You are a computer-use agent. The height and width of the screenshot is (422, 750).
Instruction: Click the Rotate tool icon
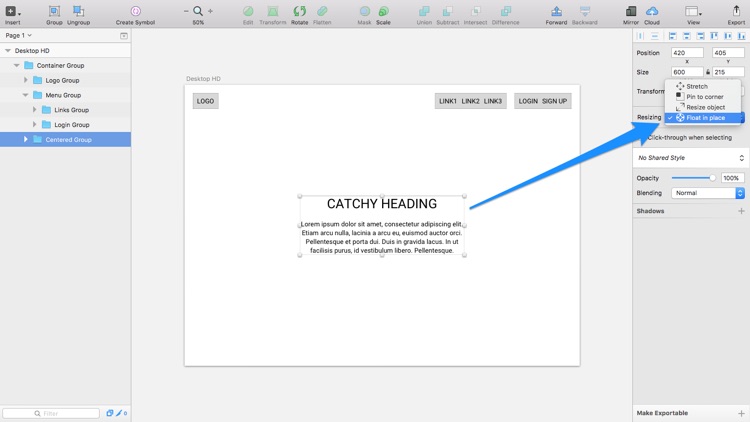pyautogui.click(x=299, y=11)
